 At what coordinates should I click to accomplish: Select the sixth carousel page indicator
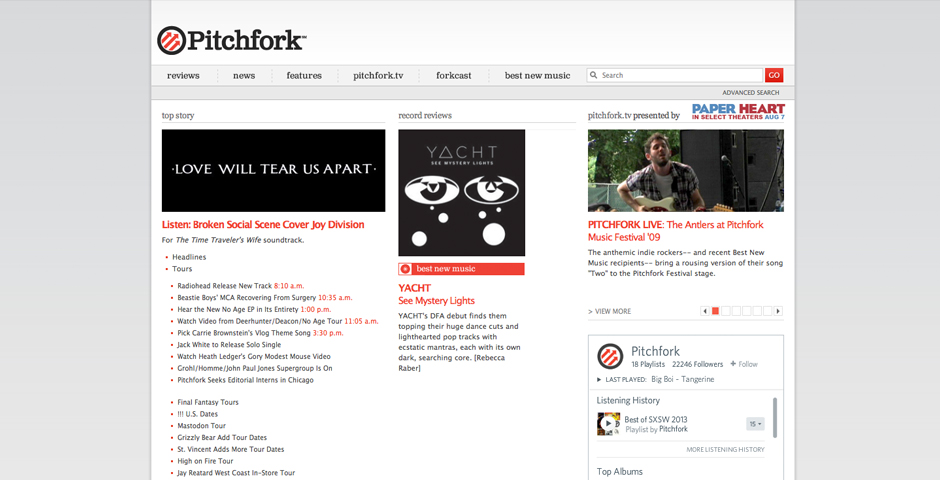[767, 311]
